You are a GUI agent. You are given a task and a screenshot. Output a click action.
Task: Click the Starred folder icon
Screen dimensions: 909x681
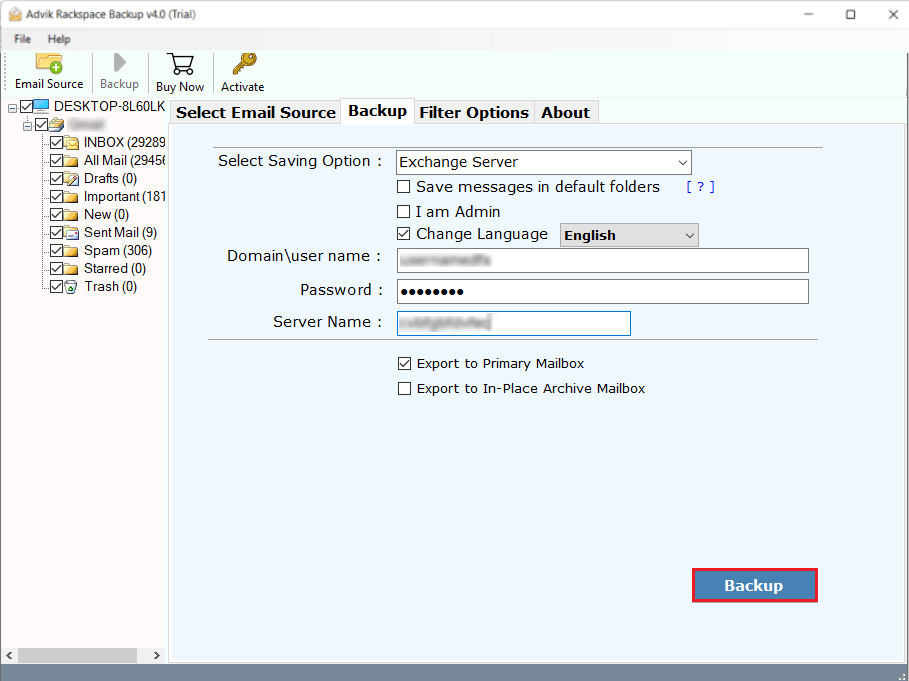tap(71, 268)
